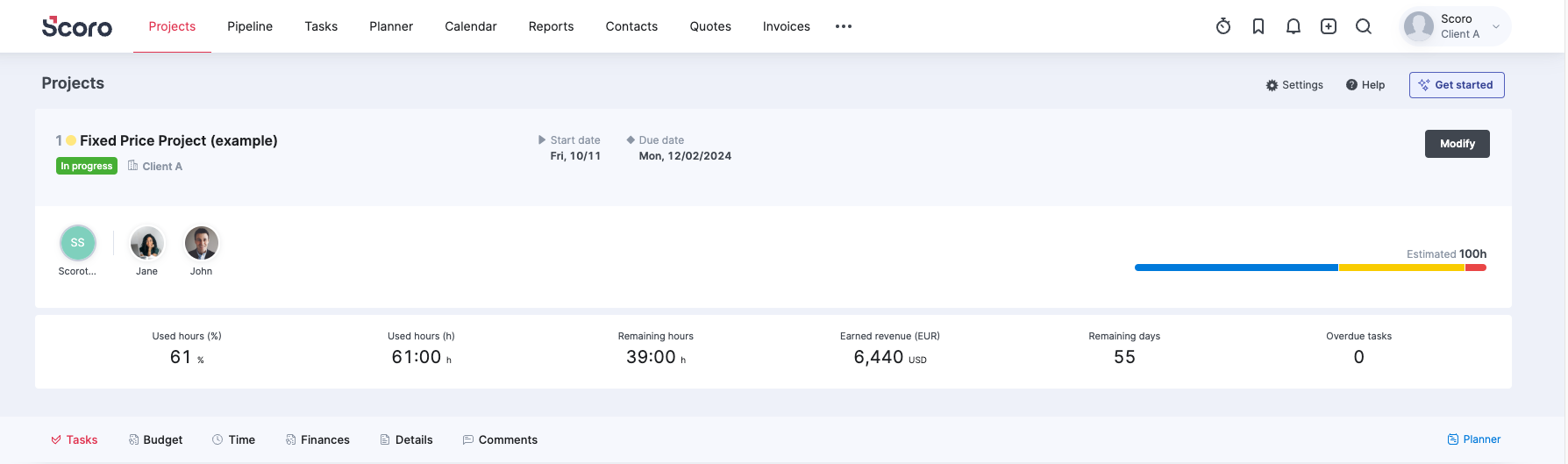Viewport: 1568px width, 464px height.
Task: Click the Fixed Price Project (example) title
Action: tap(179, 140)
